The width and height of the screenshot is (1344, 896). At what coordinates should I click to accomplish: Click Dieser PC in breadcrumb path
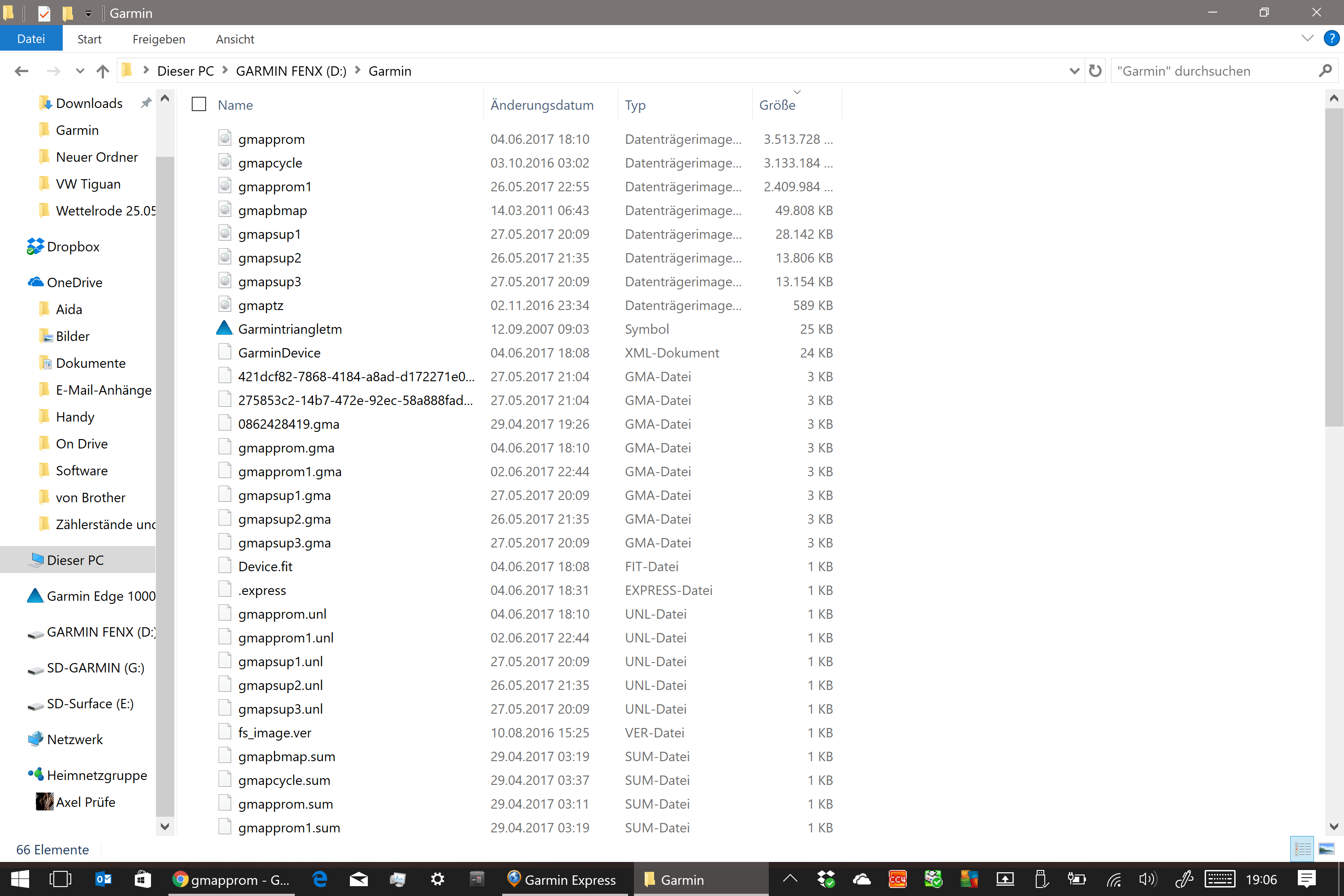[185, 71]
